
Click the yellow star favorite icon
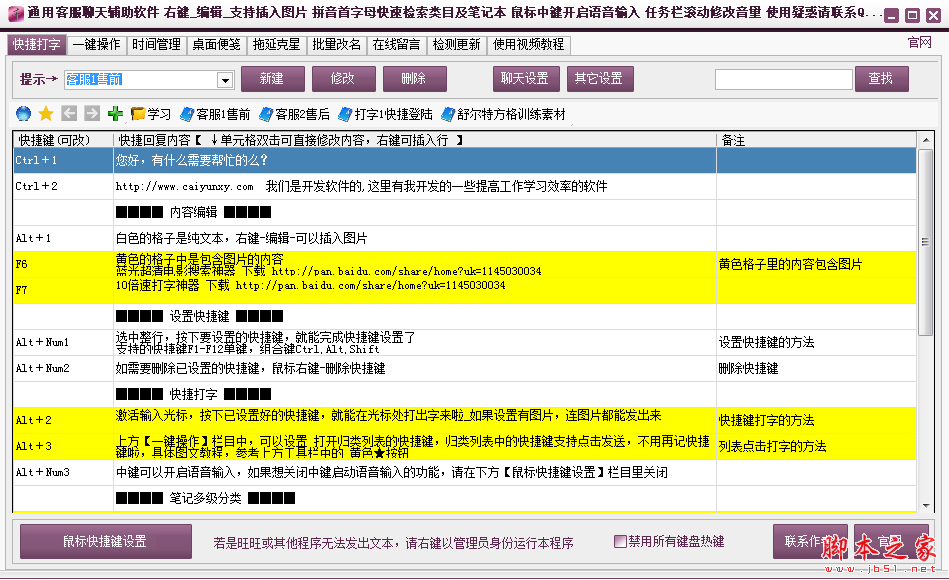point(45,113)
